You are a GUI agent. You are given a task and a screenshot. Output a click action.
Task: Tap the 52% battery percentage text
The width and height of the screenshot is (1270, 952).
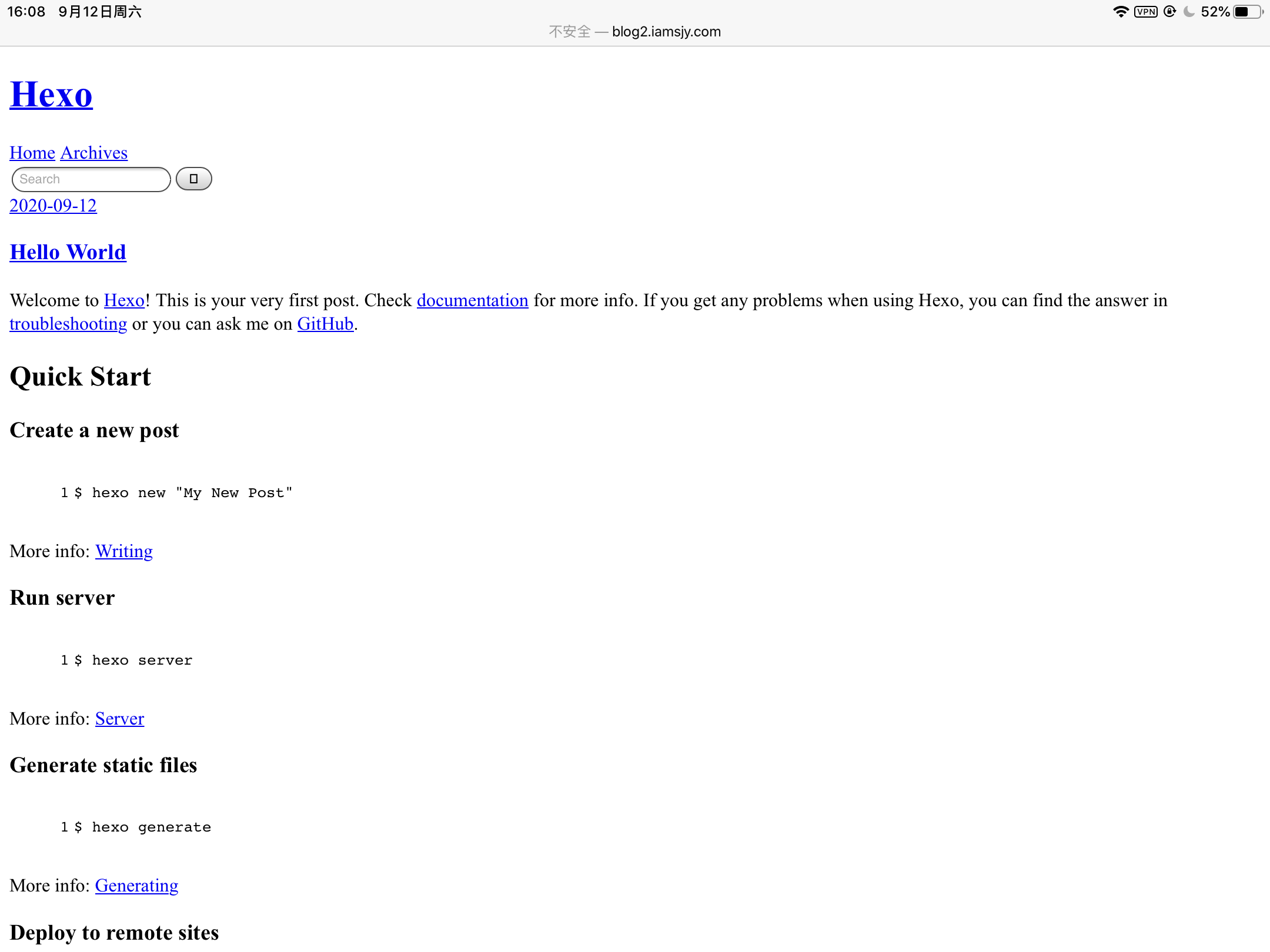point(1215,12)
